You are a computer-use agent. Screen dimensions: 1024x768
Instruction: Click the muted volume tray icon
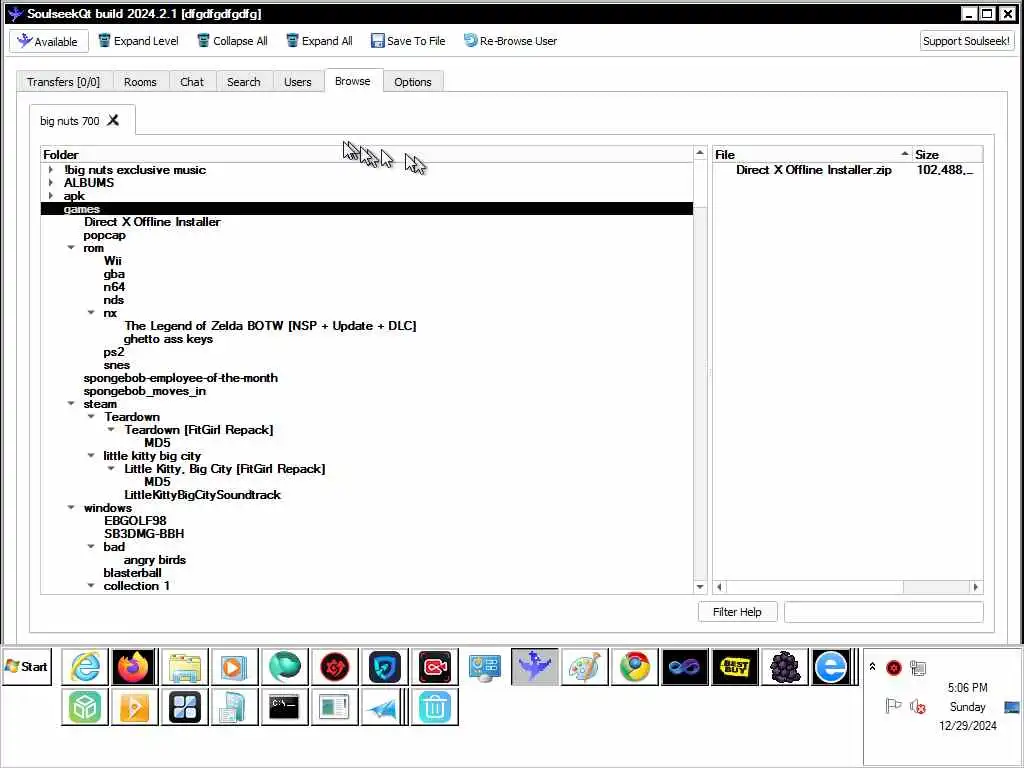tap(918, 707)
